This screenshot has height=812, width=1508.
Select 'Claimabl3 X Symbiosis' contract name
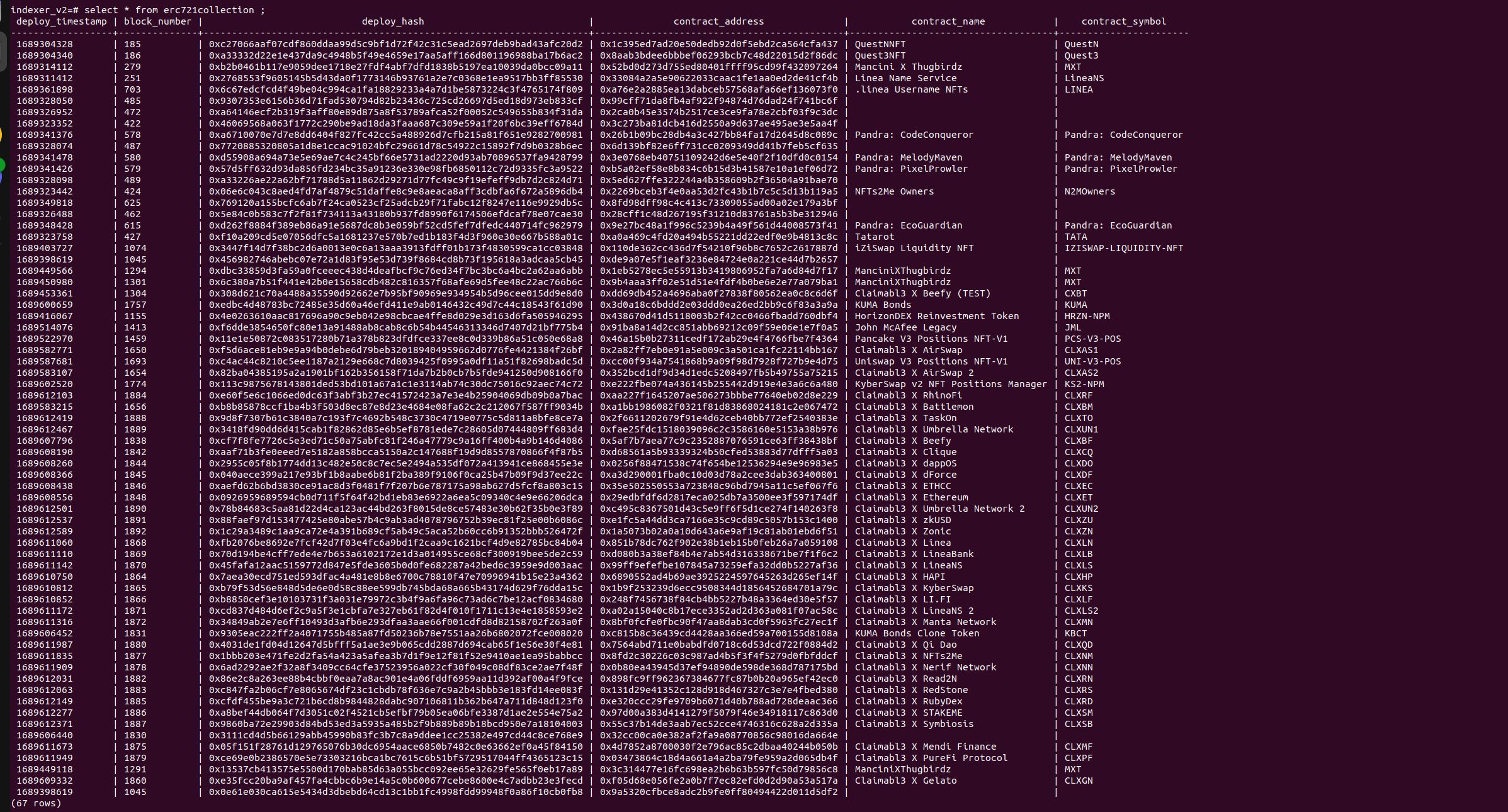coord(914,724)
